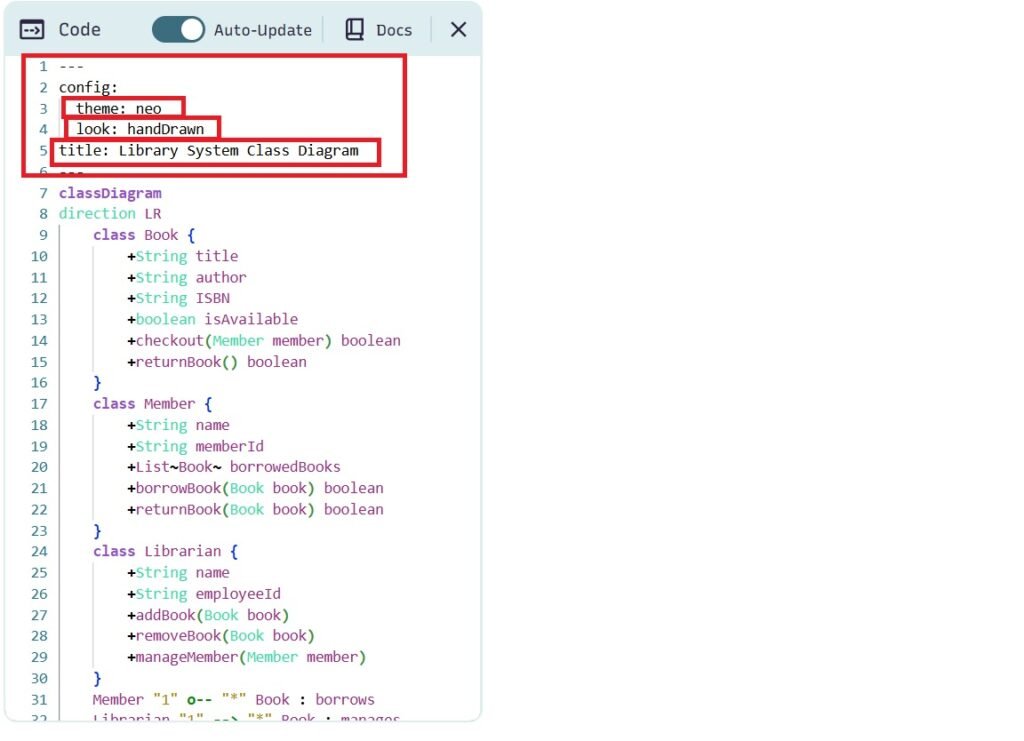Click the 'theme: neo' config line

(120, 109)
